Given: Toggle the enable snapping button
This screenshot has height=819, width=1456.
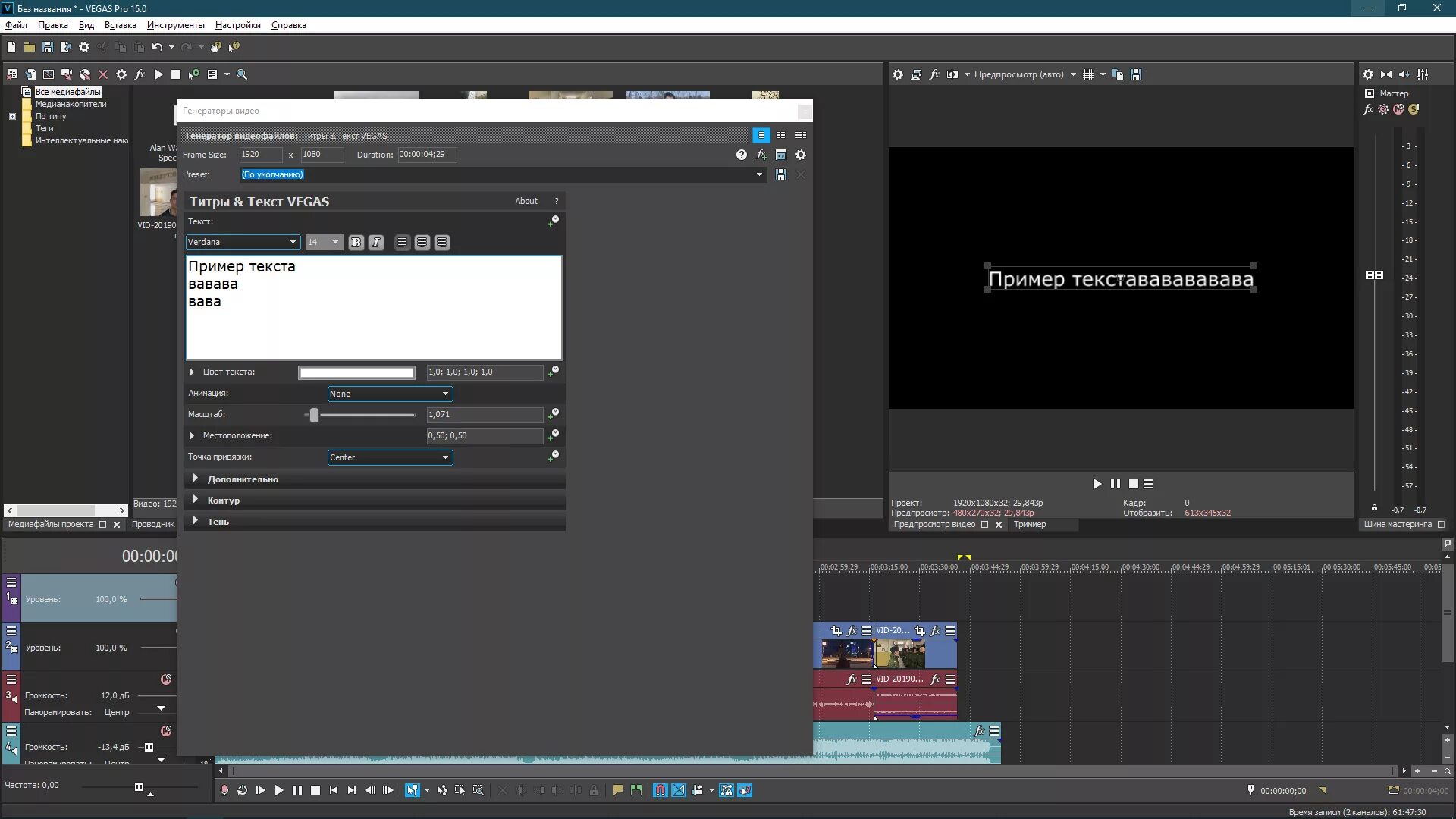Looking at the screenshot, I should [660, 790].
